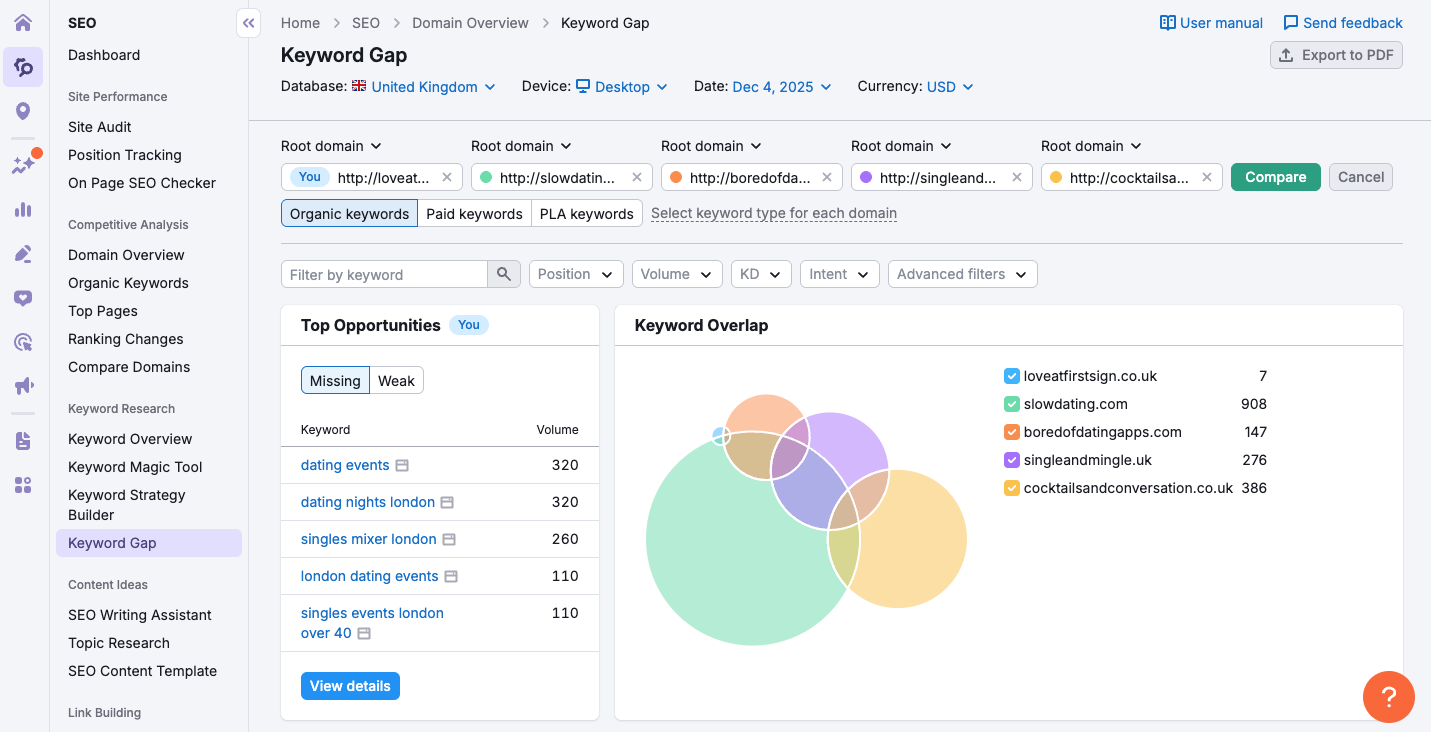Viewport: 1431px width, 732px height.
Task: Open the Intent filter dropdown
Action: click(840, 274)
